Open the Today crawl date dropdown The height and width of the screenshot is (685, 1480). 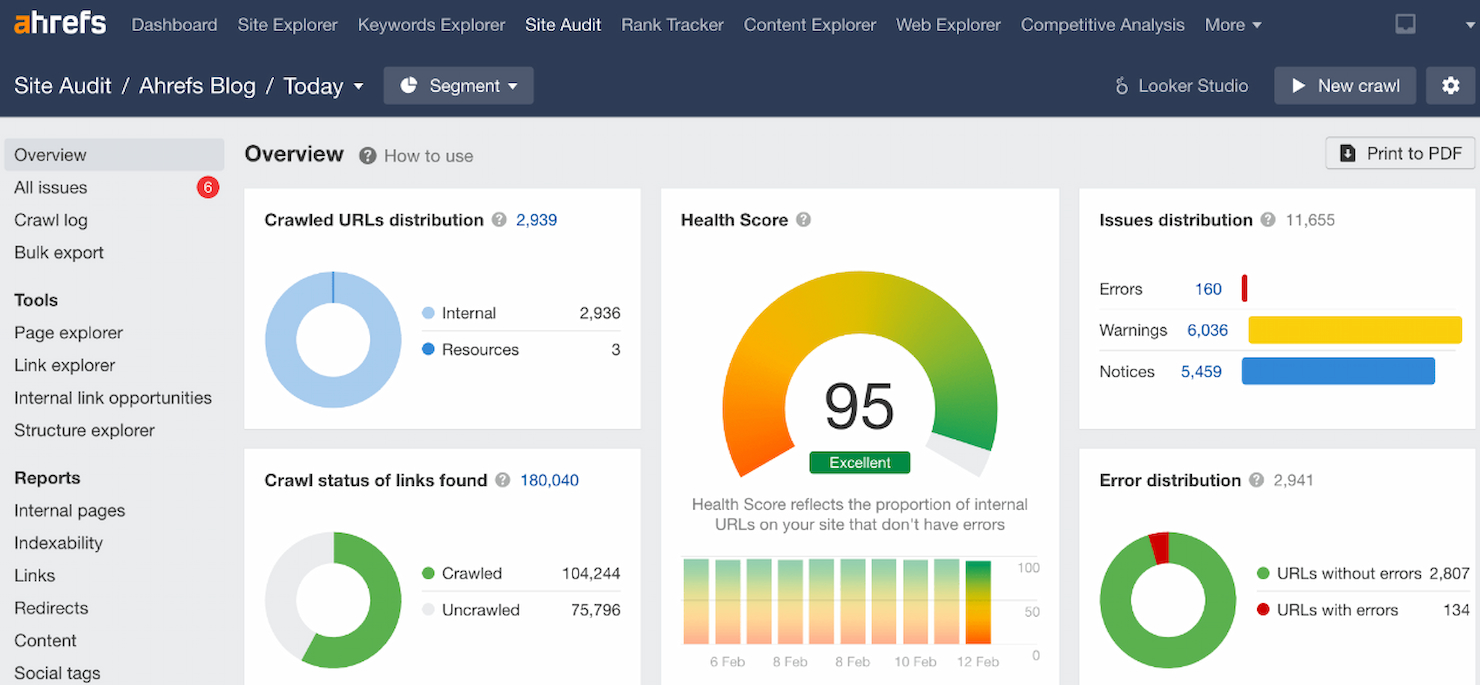tap(323, 86)
